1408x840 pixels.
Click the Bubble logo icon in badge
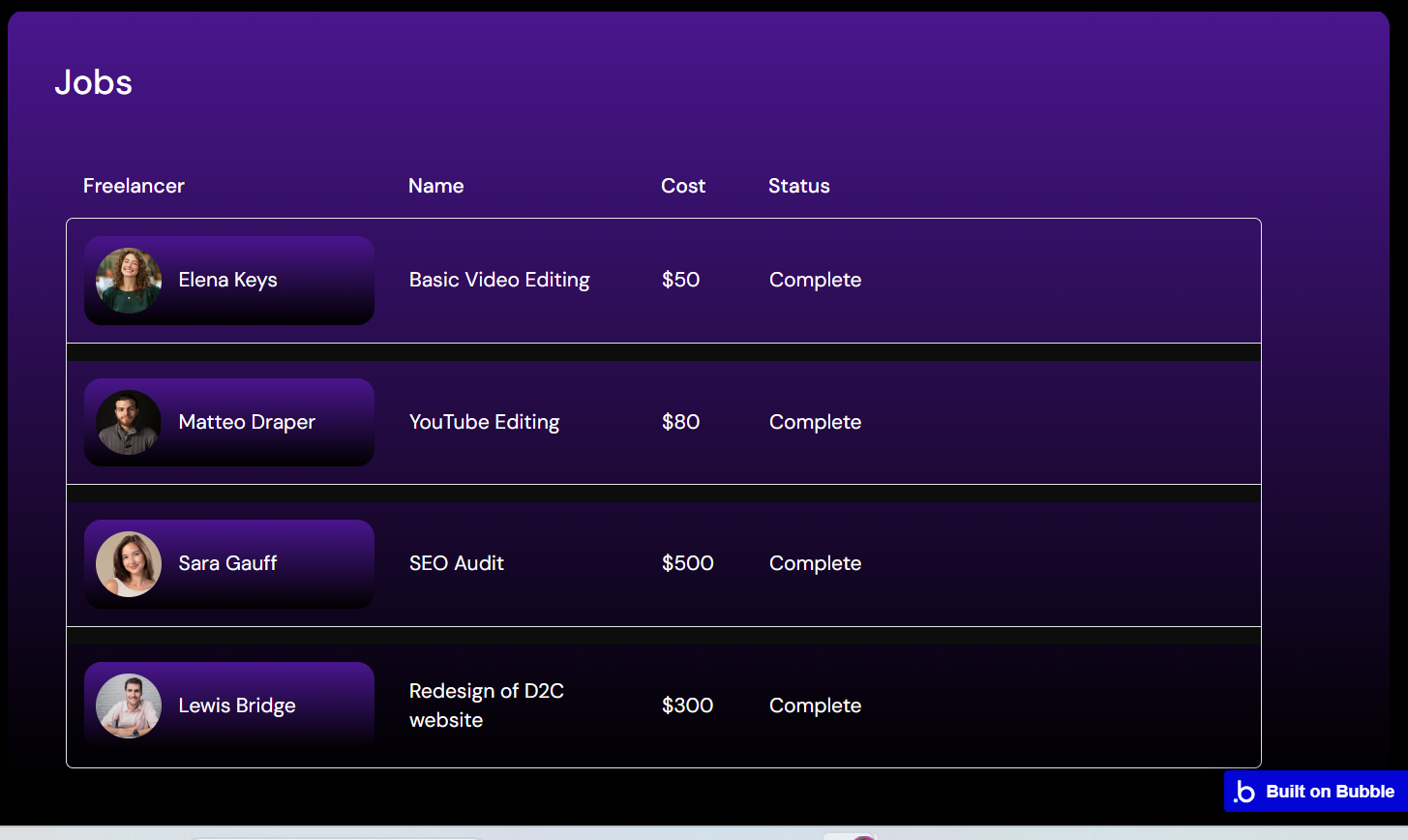point(1244,792)
